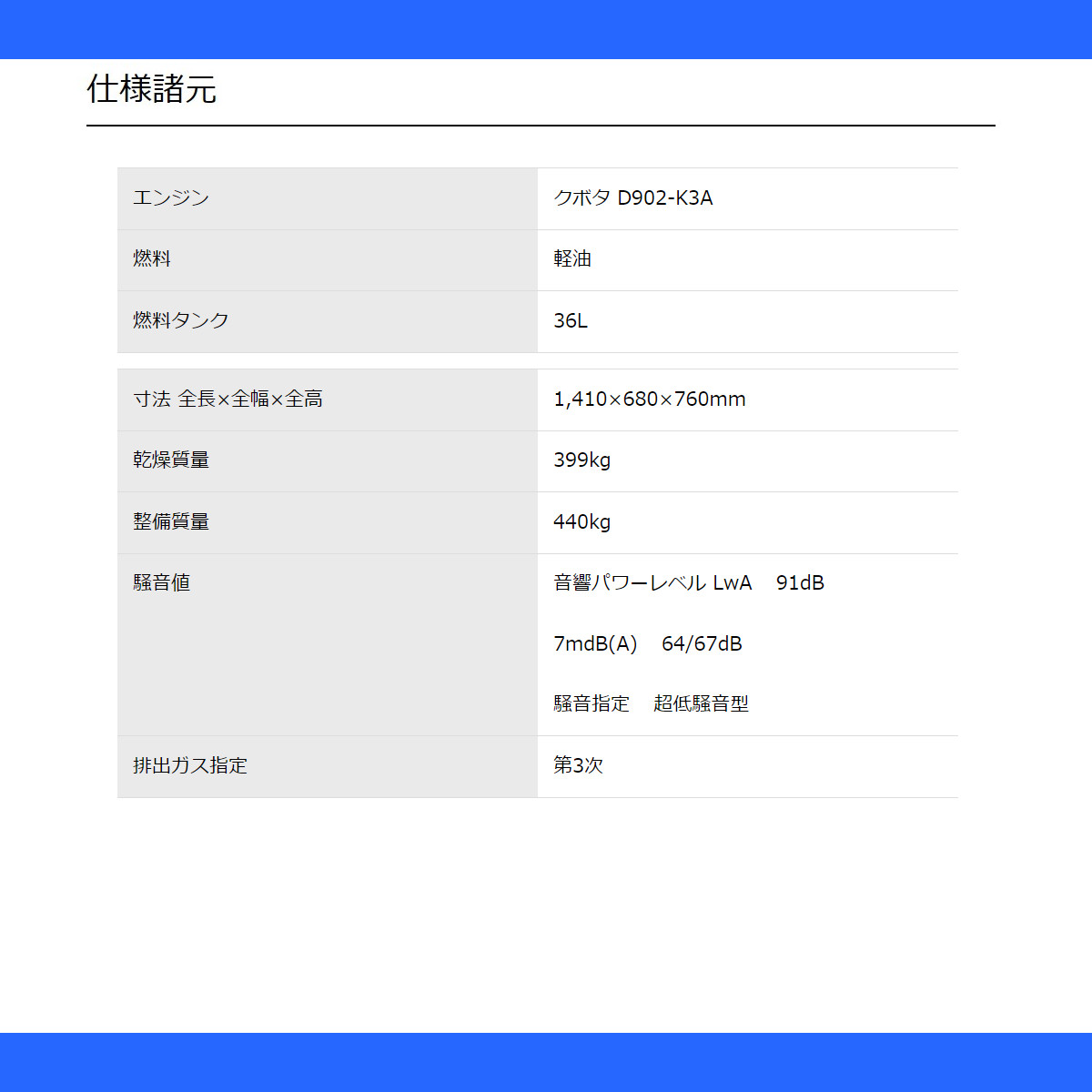Select the 寸法 全長×全幅×全高 label
Viewport: 1092px width, 1092px height.
pyautogui.click(x=227, y=399)
